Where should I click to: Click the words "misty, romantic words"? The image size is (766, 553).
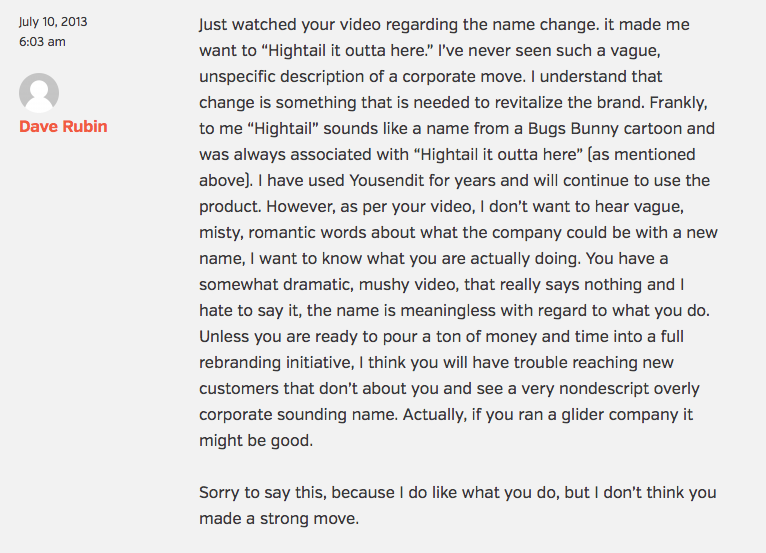283,232
